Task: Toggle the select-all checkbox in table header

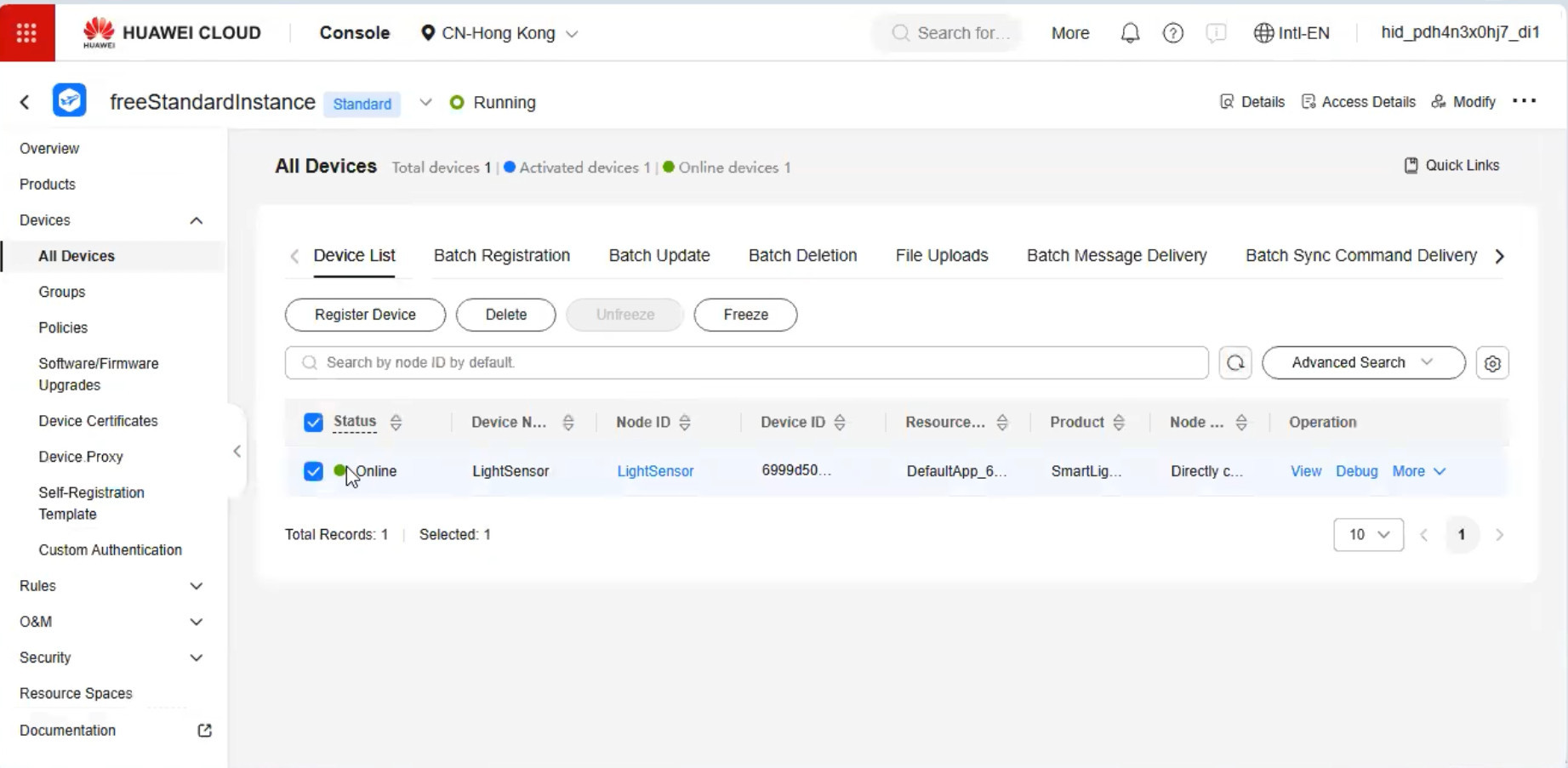Action: click(x=313, y=423)
